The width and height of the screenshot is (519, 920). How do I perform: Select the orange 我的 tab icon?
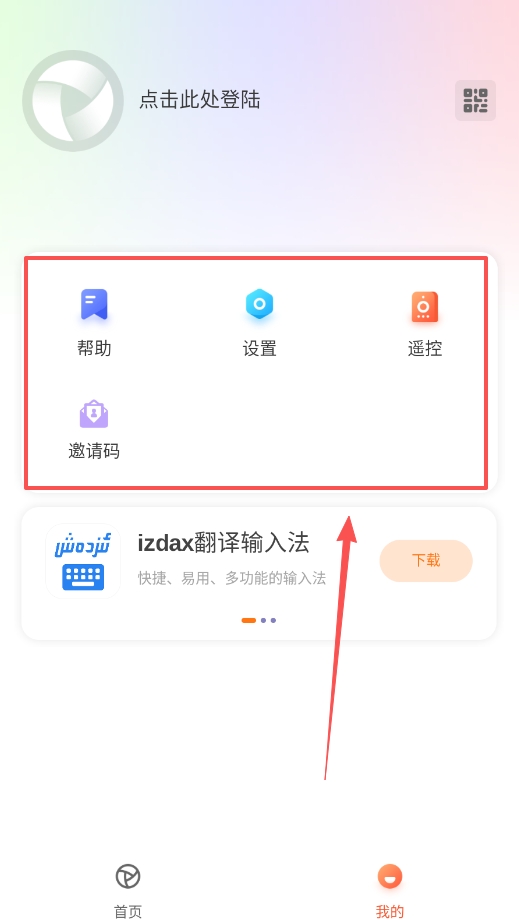point(390,877)
